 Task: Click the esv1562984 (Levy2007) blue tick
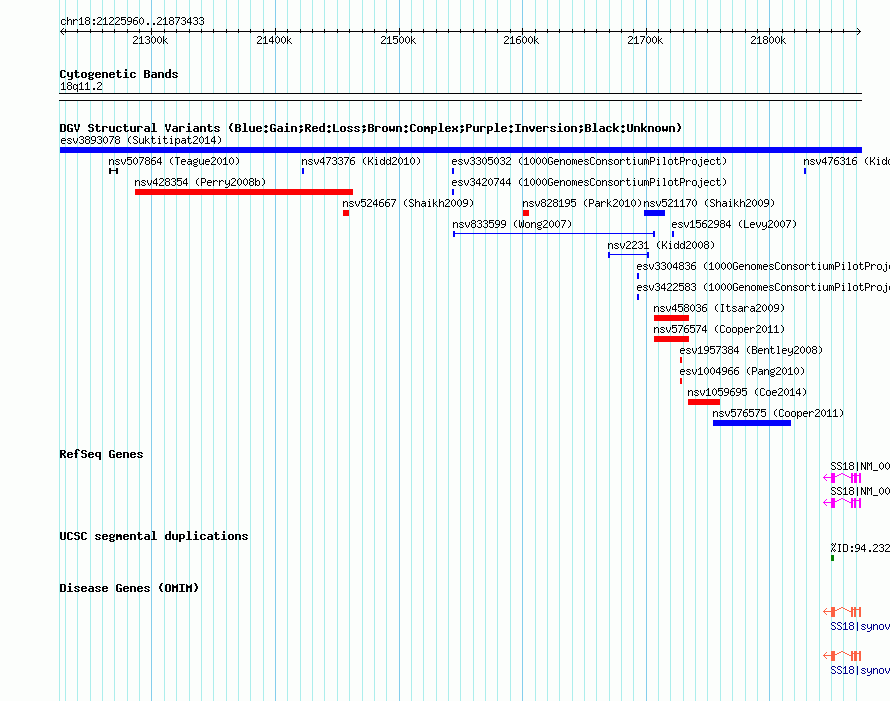pos(673,234)
